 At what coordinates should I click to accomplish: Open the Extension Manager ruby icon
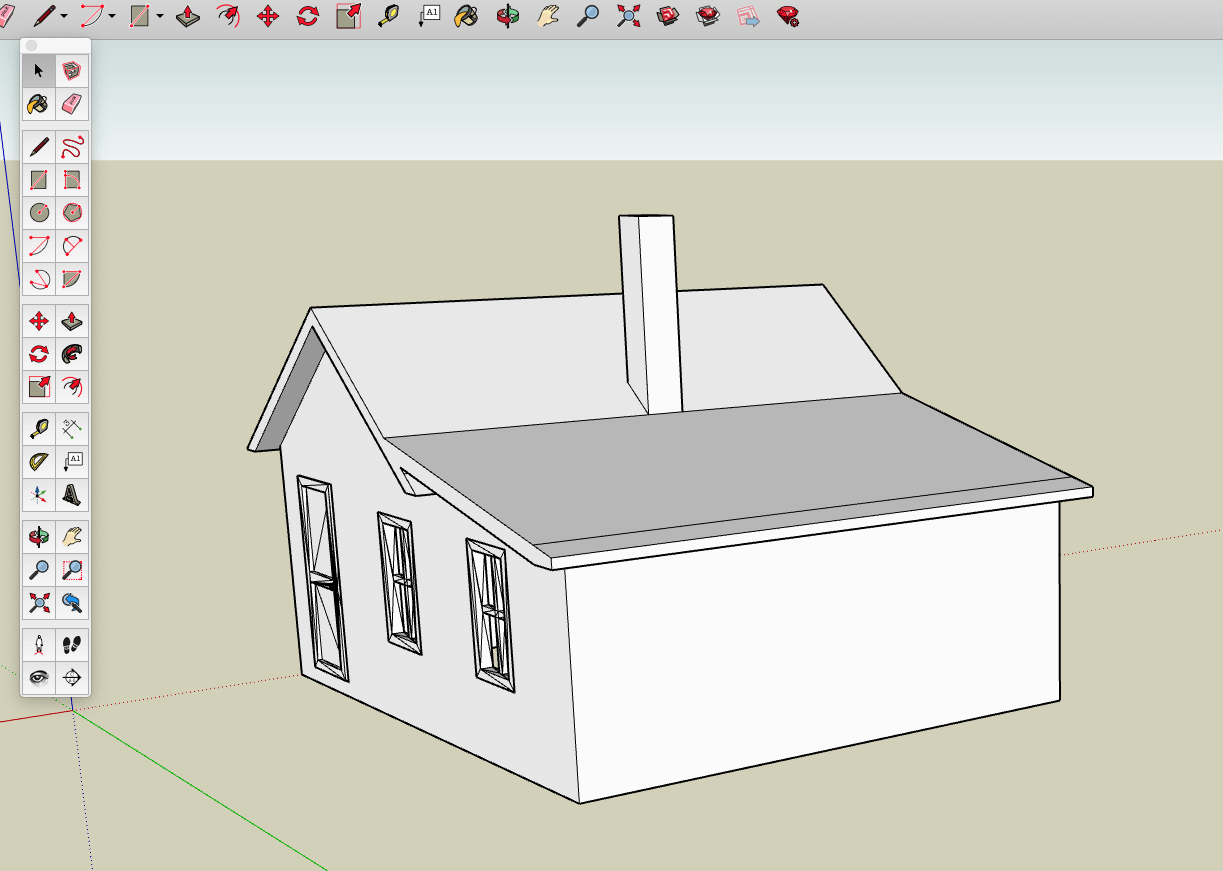point(788,15)
